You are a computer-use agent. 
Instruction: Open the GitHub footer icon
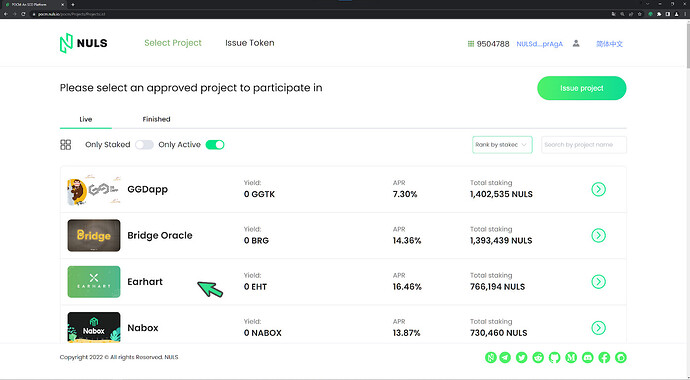(x=554, y=357)
